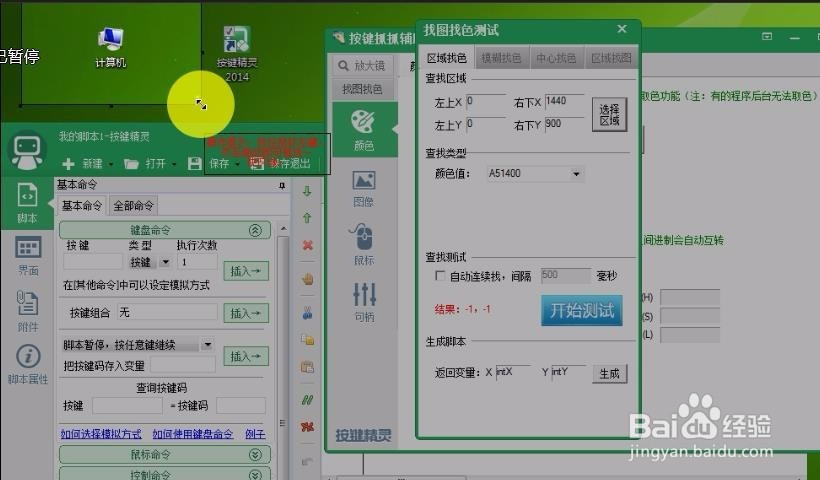Click the 选择区域 button
820x480 pixels.
pyautogui.click(x=609, y=115)
